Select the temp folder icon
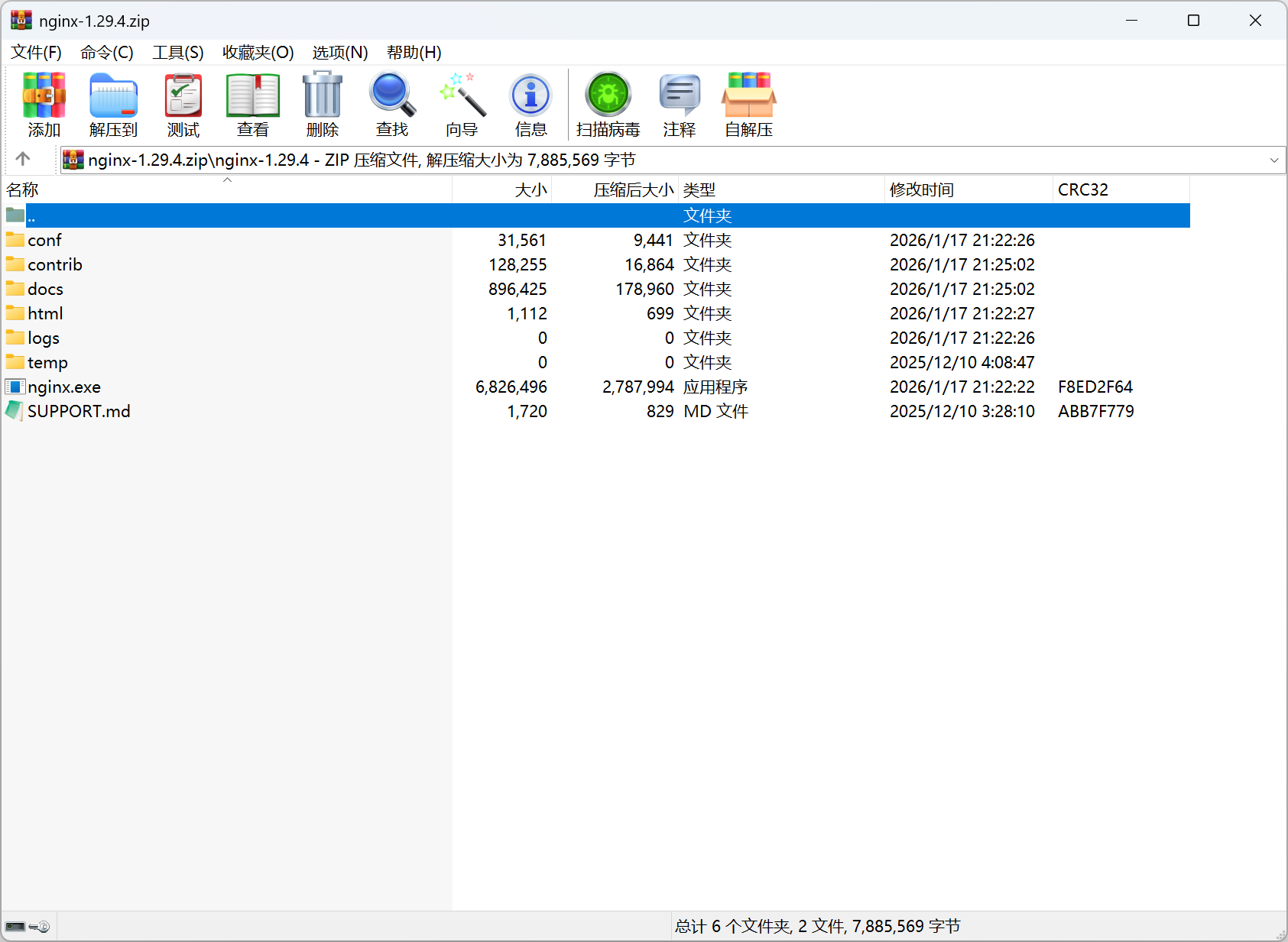Image resolution: width=1288 pixels, height=942 pixels. pyautogui.click(x=15, y=362)
